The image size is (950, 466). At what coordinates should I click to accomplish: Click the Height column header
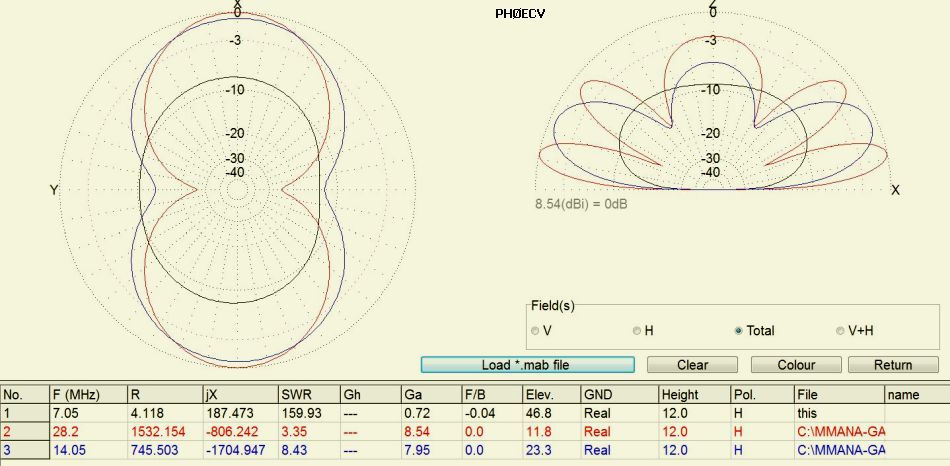point(694,394)
